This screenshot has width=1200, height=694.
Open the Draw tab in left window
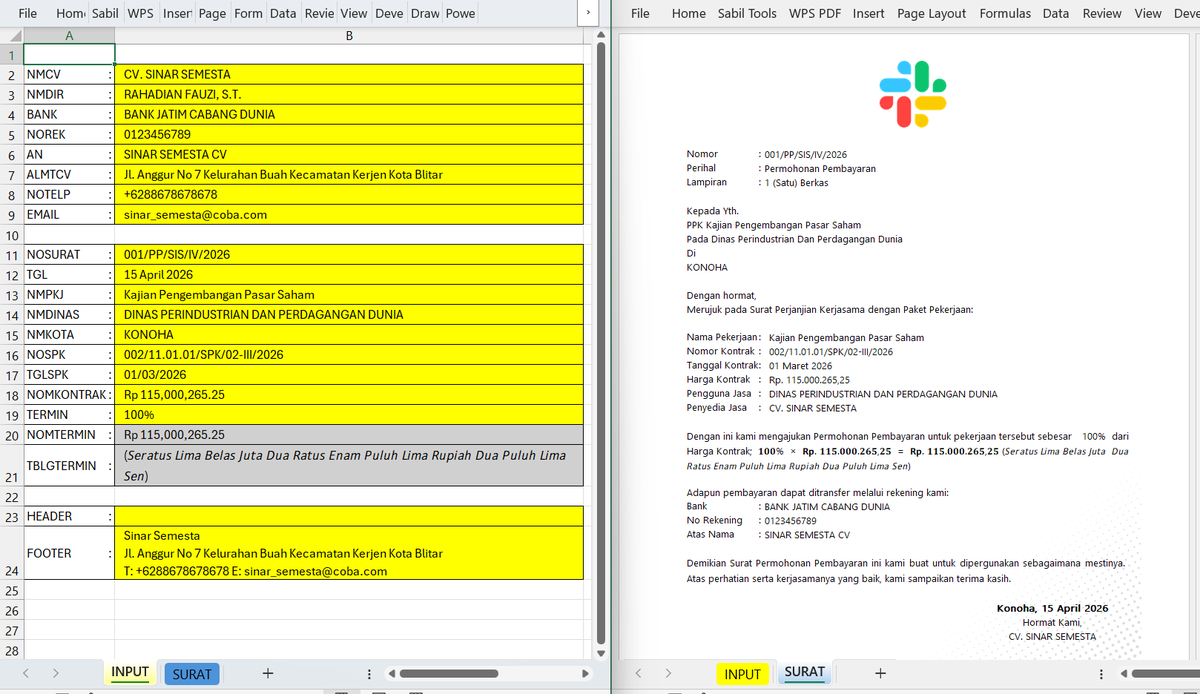coord(425,13)
